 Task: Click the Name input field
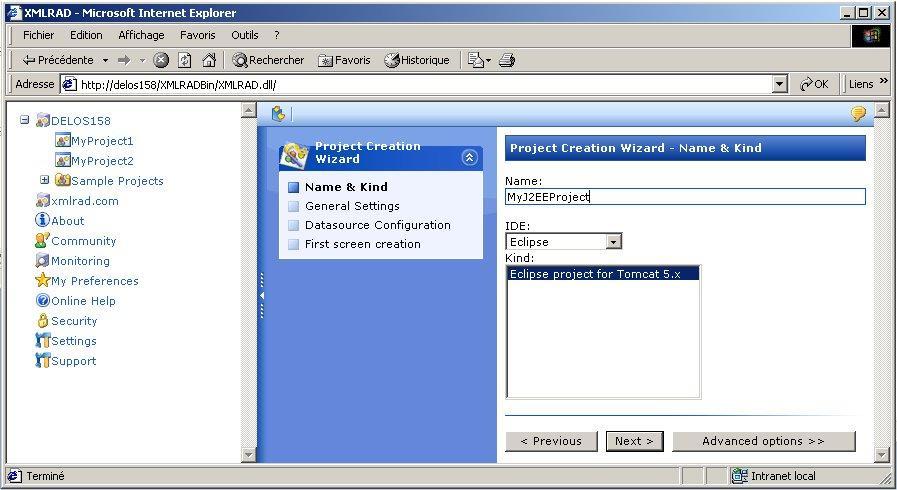685,197
